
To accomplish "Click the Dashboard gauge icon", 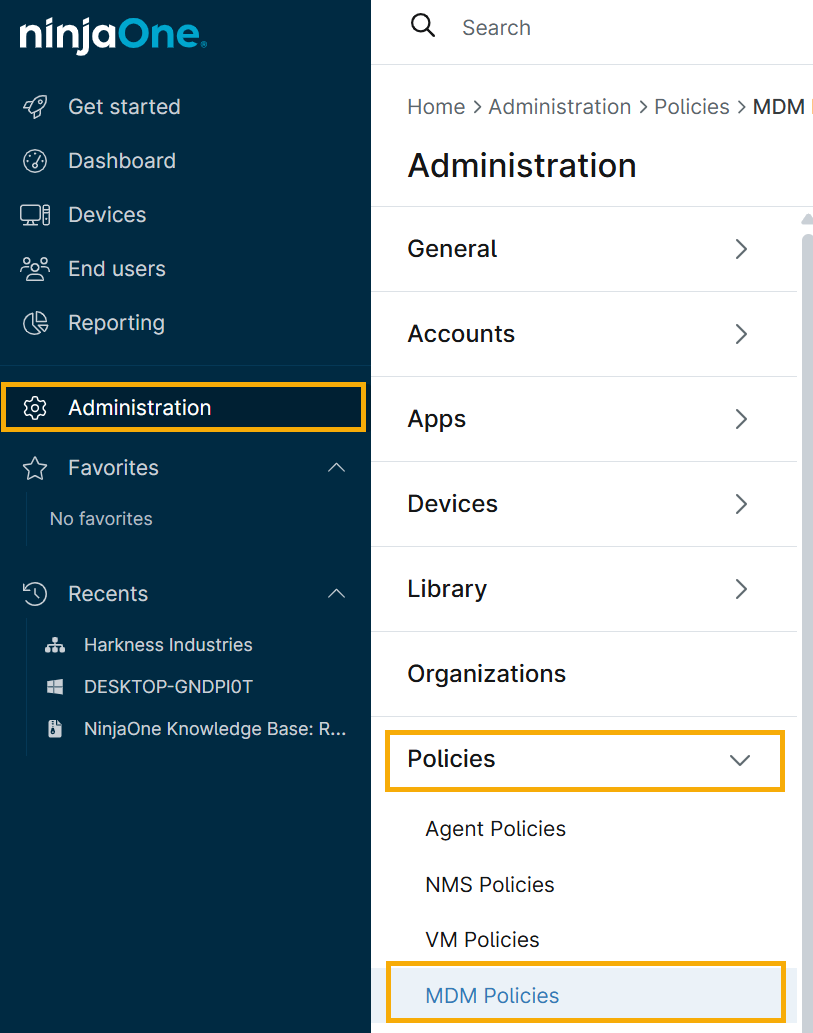I will (x=35, y=161).
